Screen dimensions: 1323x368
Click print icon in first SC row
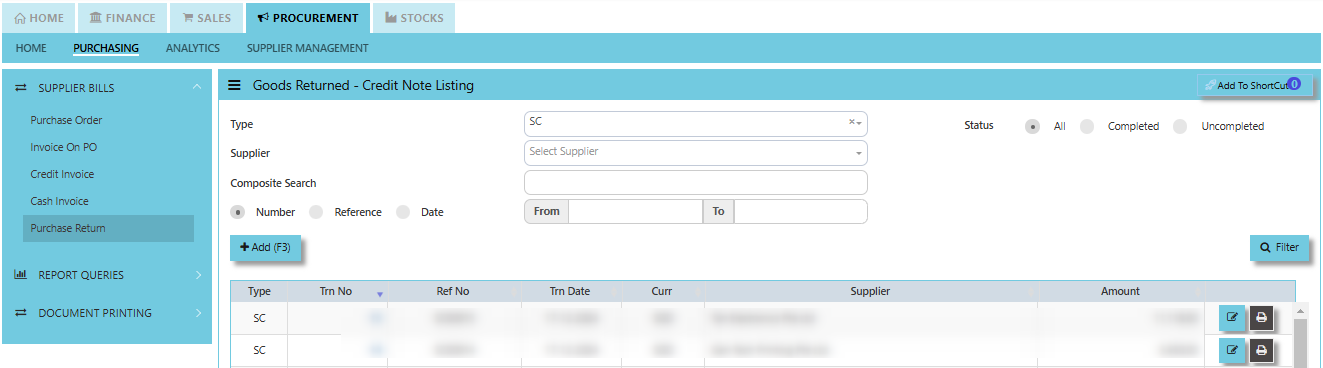tap(1261, 318)
